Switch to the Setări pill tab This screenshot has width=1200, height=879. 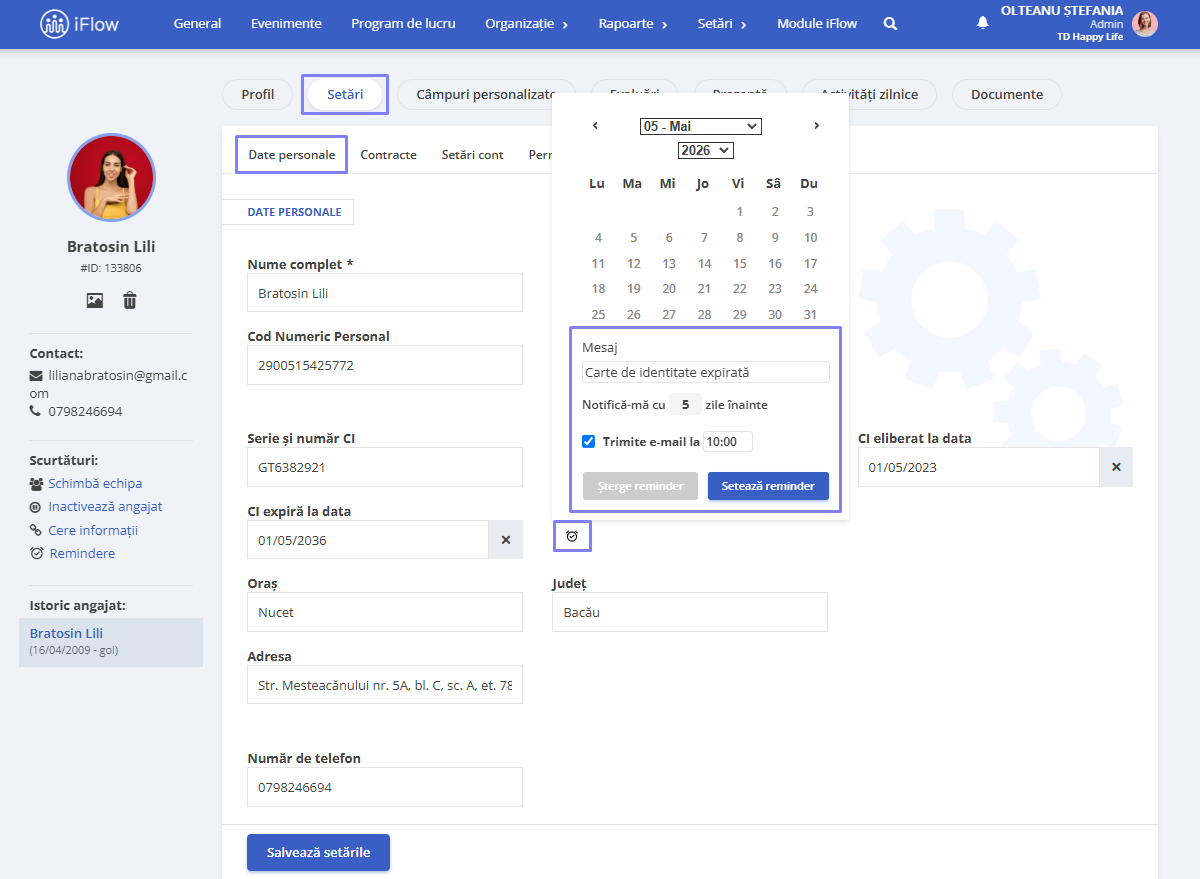[345, 94]
